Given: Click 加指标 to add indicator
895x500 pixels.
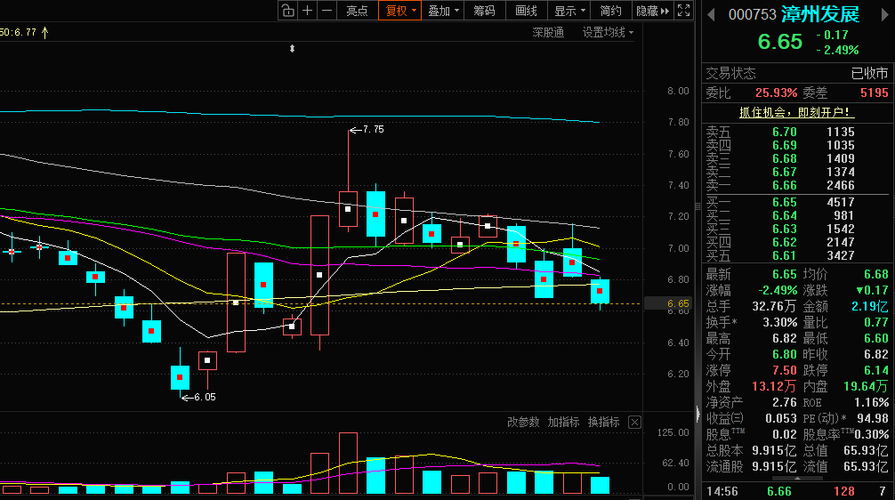Looking at the screenshot, I should (563, 422).
